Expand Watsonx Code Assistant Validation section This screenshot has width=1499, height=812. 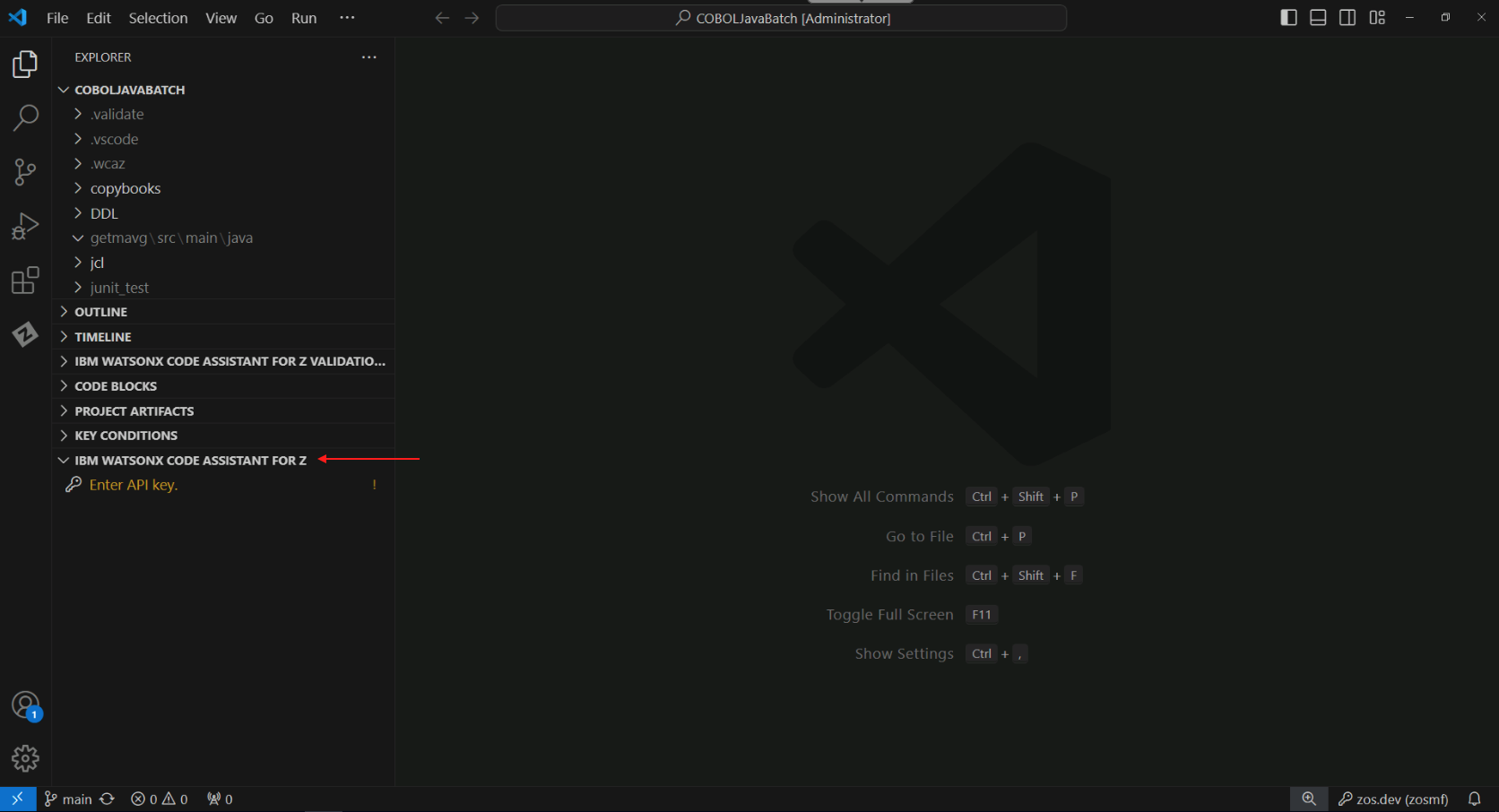point(223,361)
